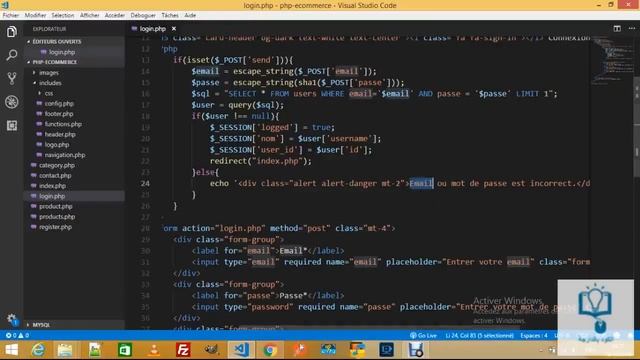This screenshot has height=360, width=640.
Task: Open the floppy disk icon in taskbar
Action: point(416,350)
